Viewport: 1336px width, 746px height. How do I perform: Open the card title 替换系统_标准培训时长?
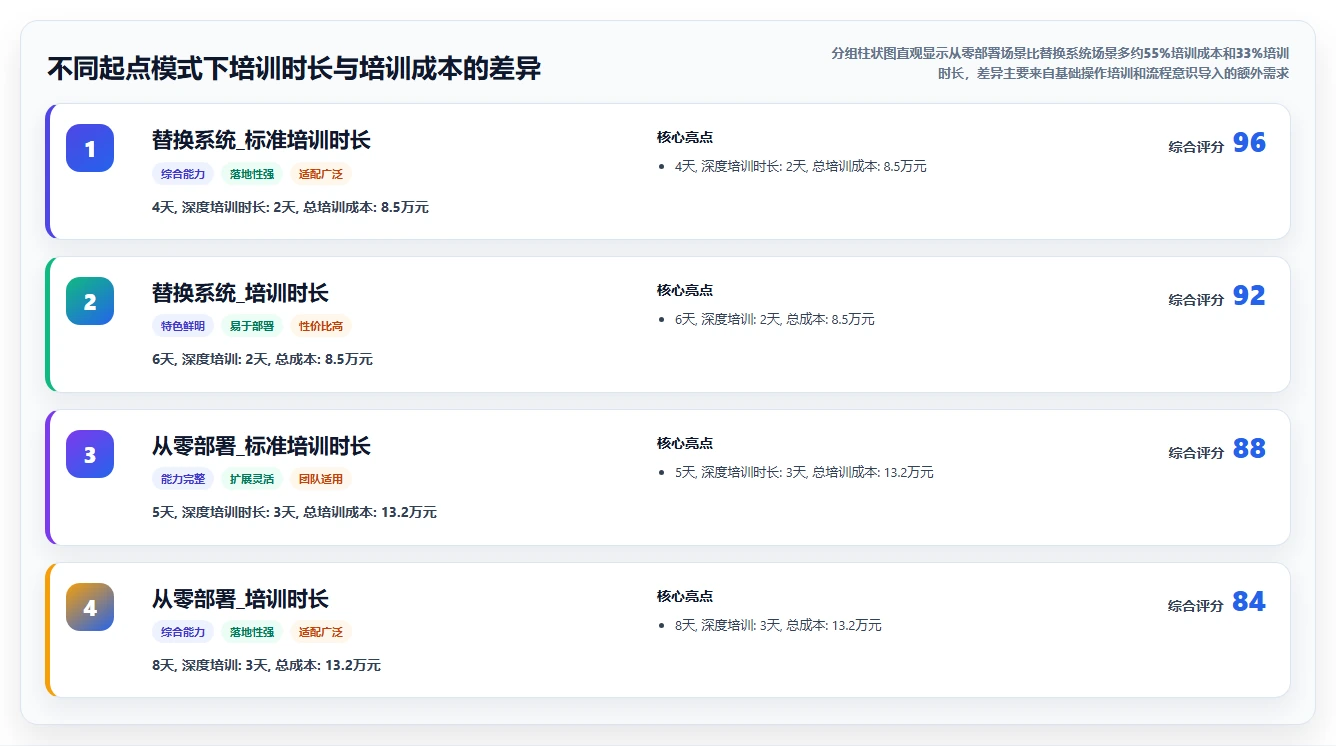click(x=261, y=140)
